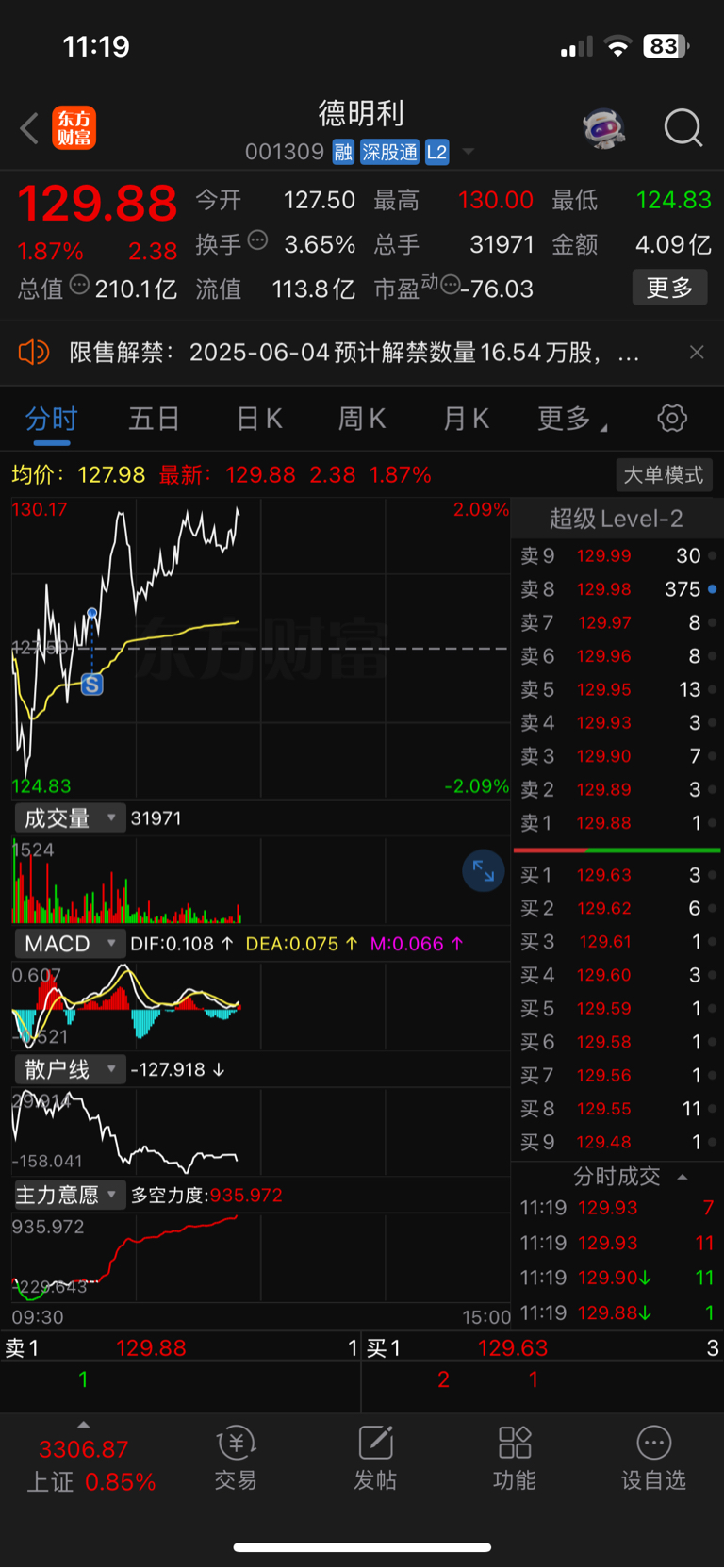Tap the info icon next to 换手
This screenshot has height=1568, width=724.
tap(257, 240)
